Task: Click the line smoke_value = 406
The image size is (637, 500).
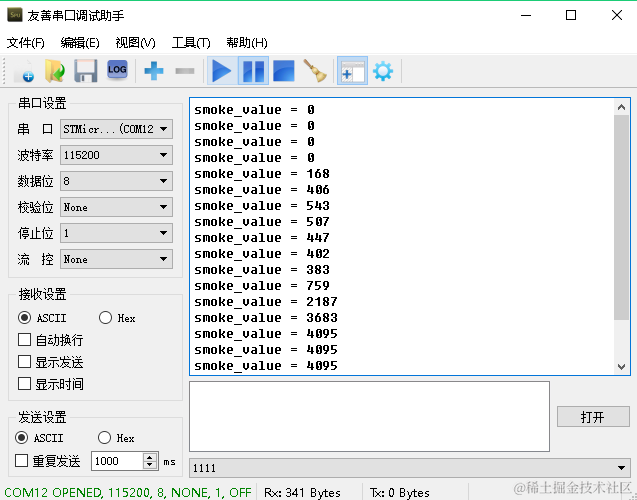Action: click(x=262, y=190)
